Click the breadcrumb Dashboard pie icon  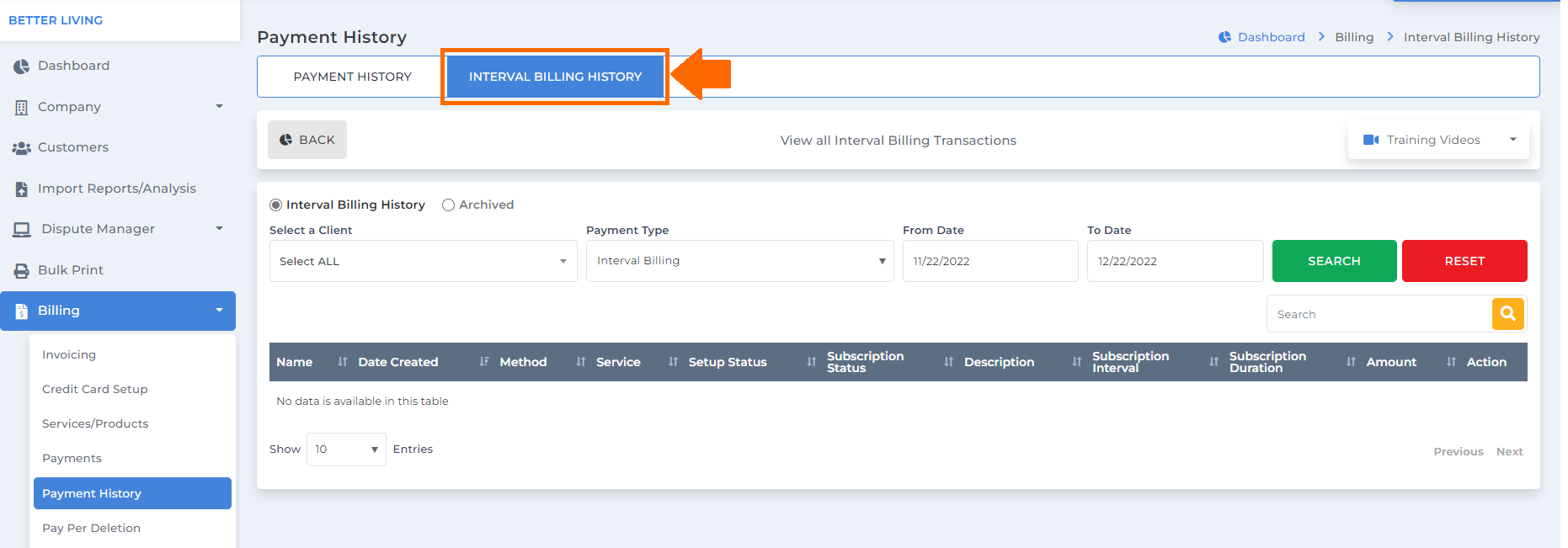pos(1224,37)
